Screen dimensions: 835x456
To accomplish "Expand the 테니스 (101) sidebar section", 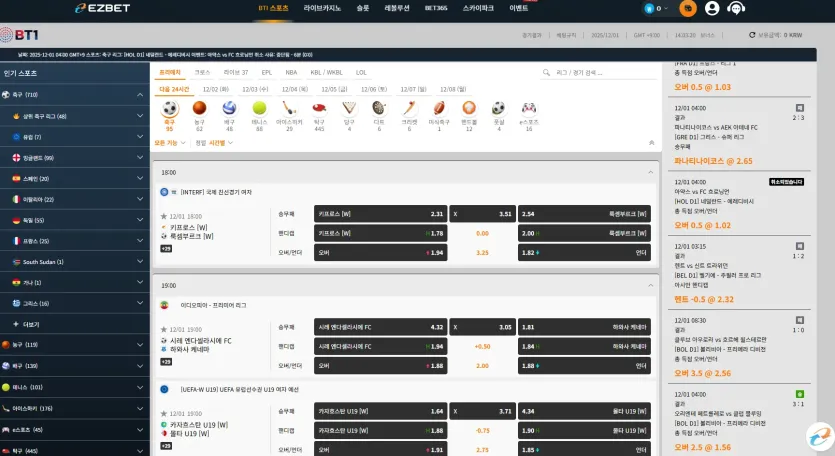I will [x=140, y=387].
